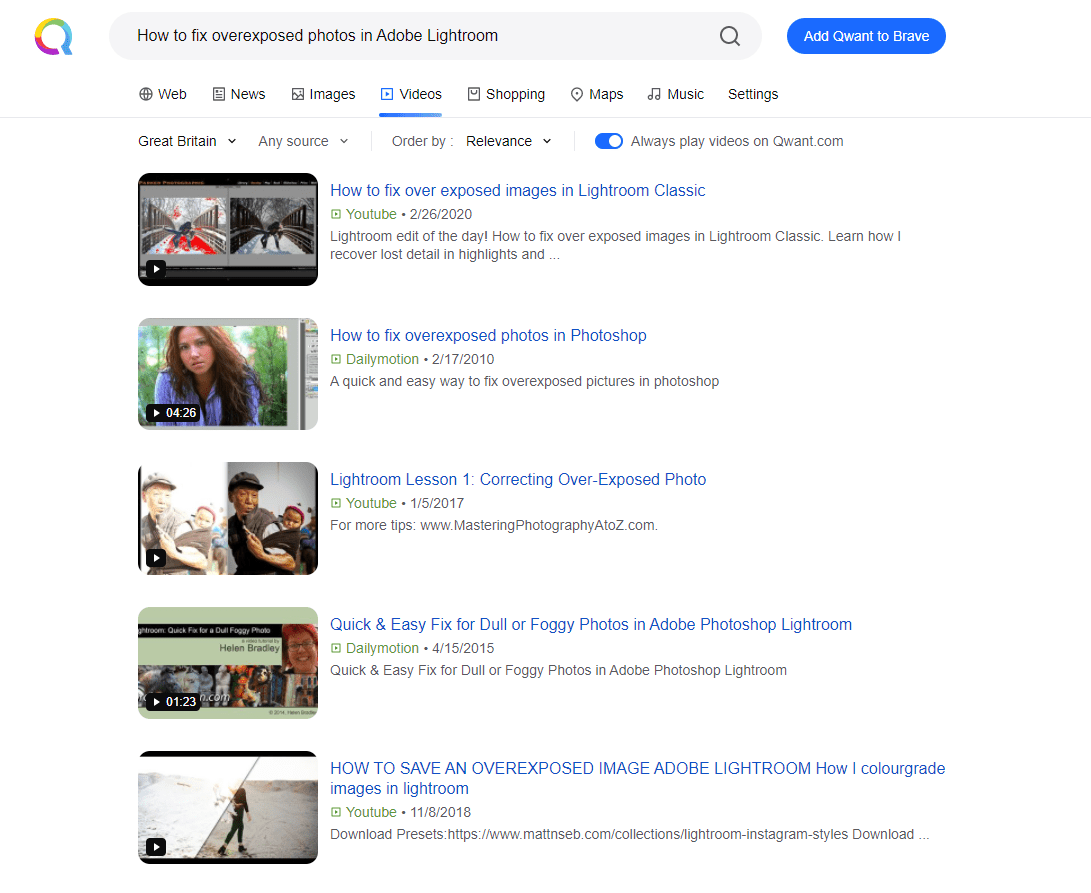Screen dimensions: 1091x893
Task: Click description 'Lightroom edit of the day!' text
Action: 615,246
